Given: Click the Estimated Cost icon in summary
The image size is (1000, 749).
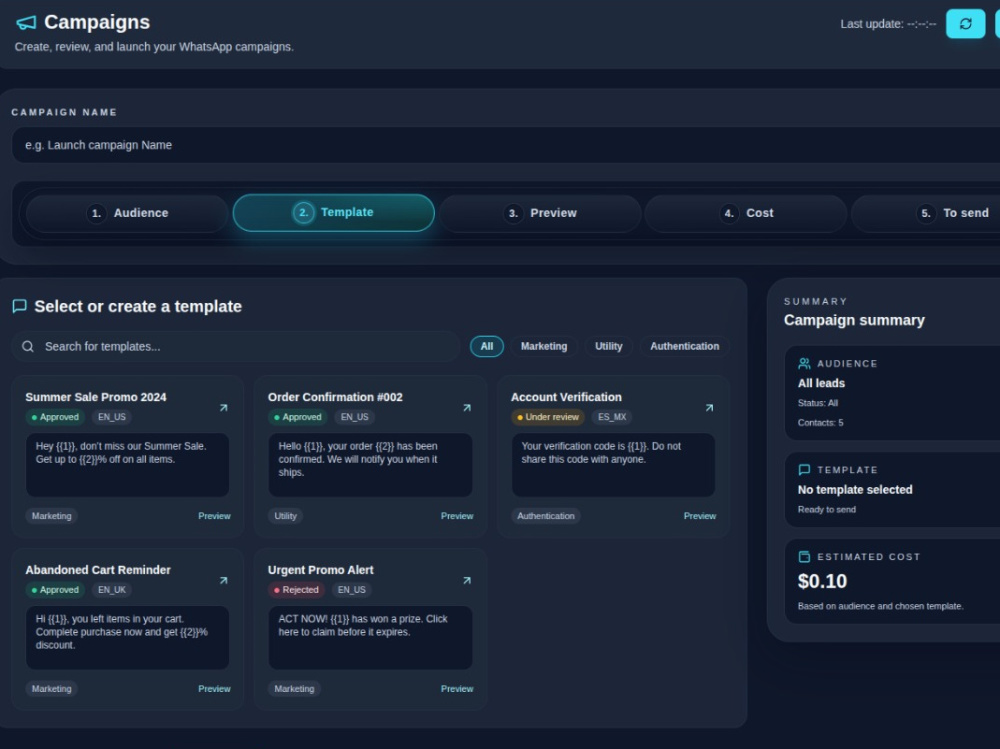Looking at the screenshot, I should 804,556.
